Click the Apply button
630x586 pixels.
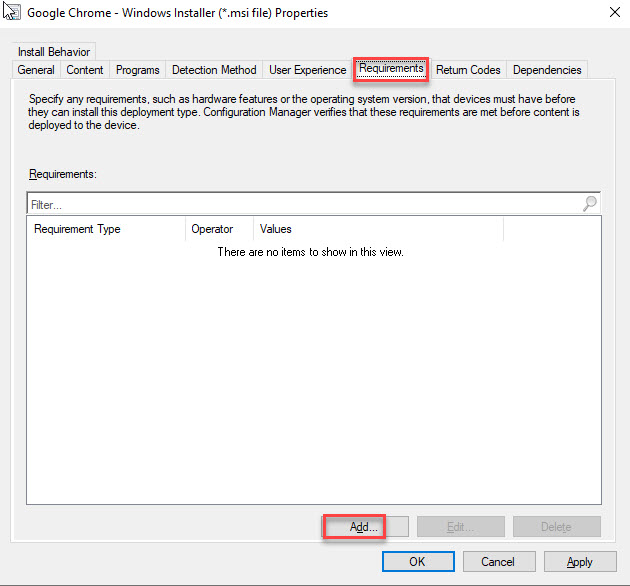[x=580, y=562]
